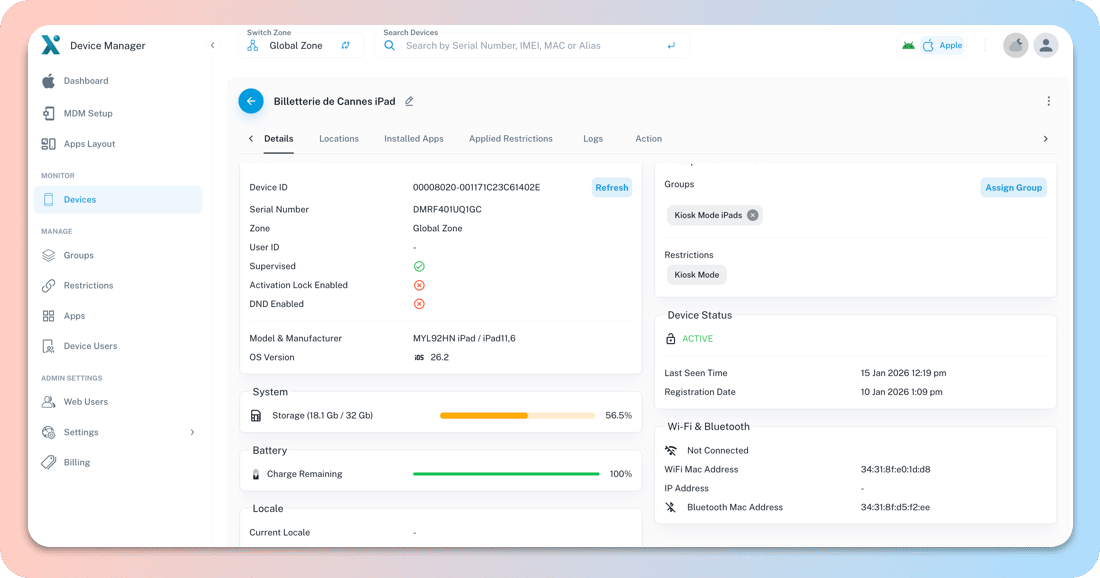
Task: Toggle dark mode with the moon icon
Action: pyautogui.click(x=1015, y=45)
